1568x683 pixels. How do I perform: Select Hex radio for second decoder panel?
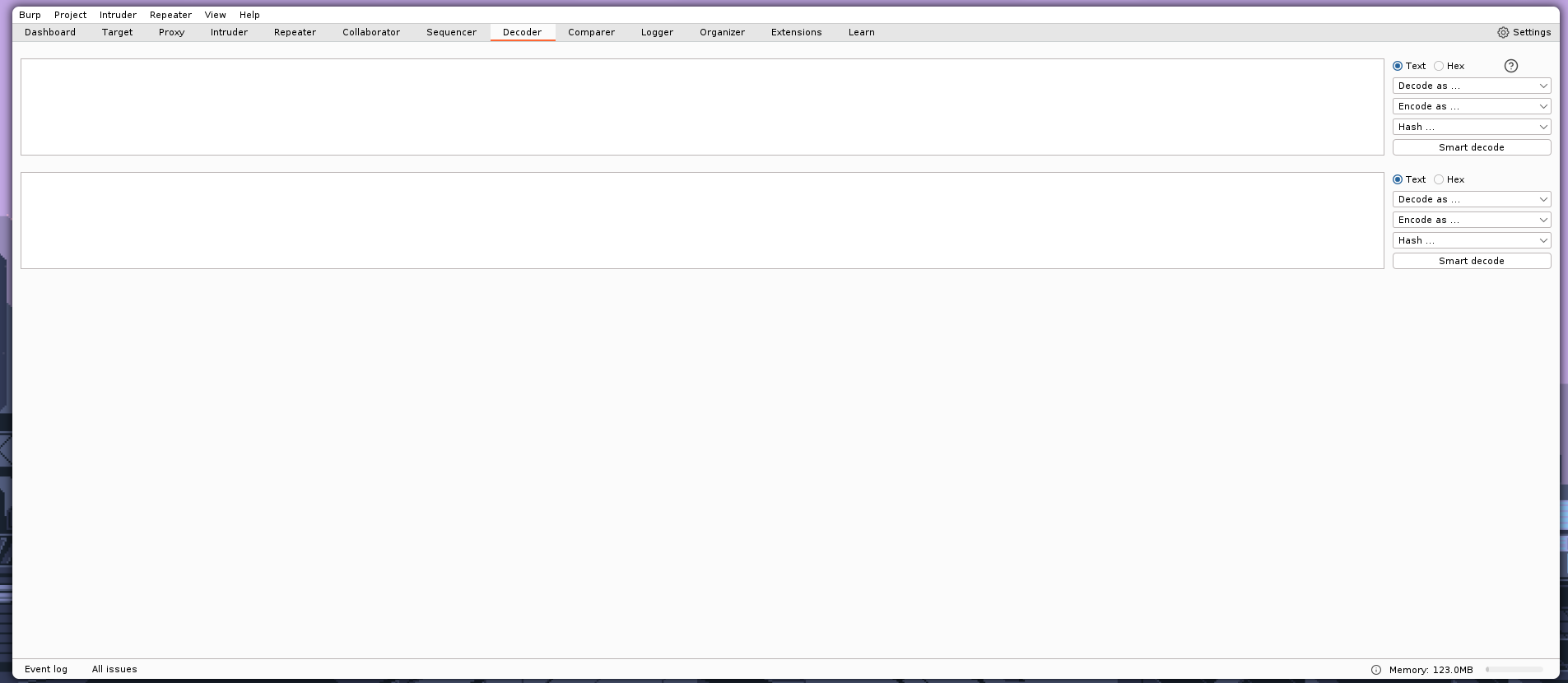pyautogui.click(x=1439, y=179)
